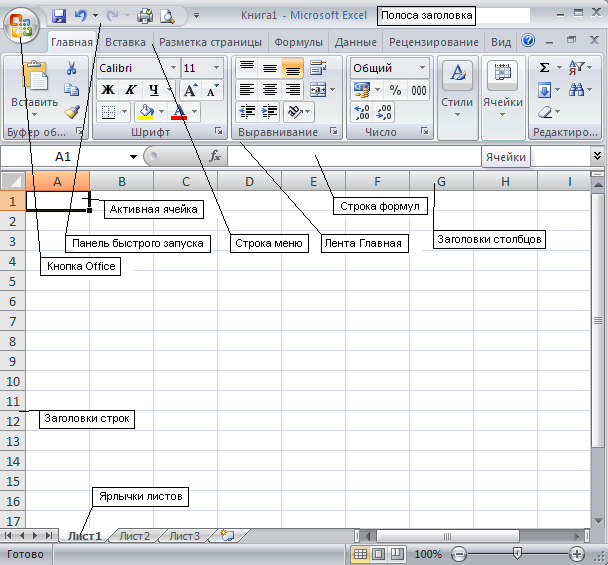The height and width of the screenshot is (565, 608).
Task: Insert AutoSum with the sigma icon
Action: coord(544,68)
